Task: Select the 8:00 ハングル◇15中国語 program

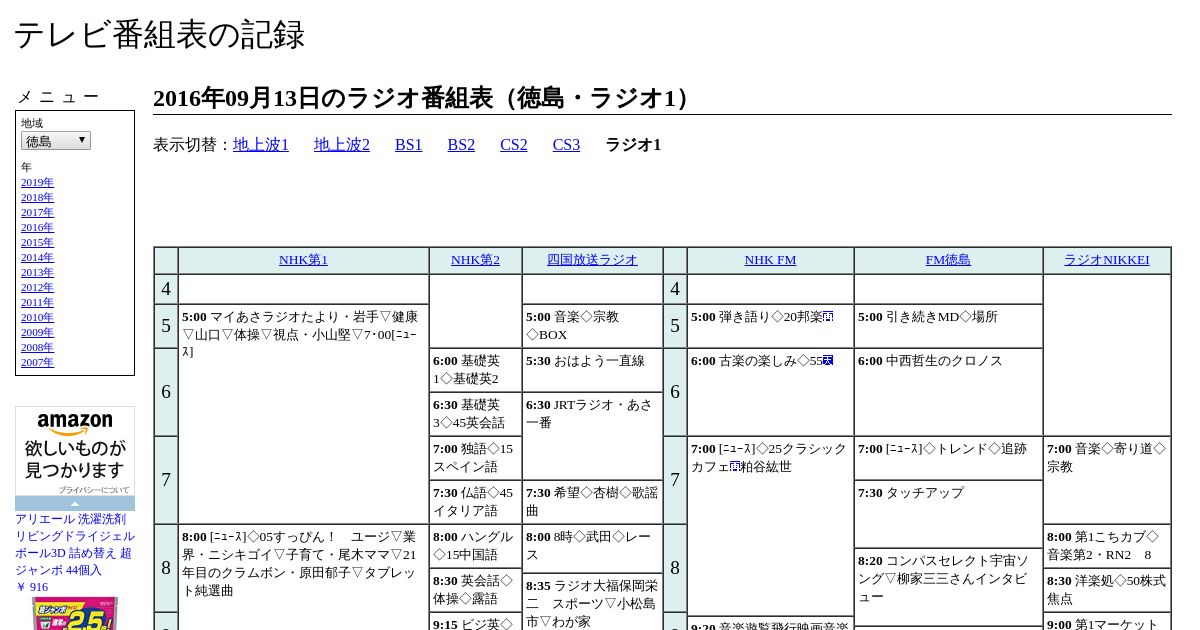Action: click(x=475, y=546)
